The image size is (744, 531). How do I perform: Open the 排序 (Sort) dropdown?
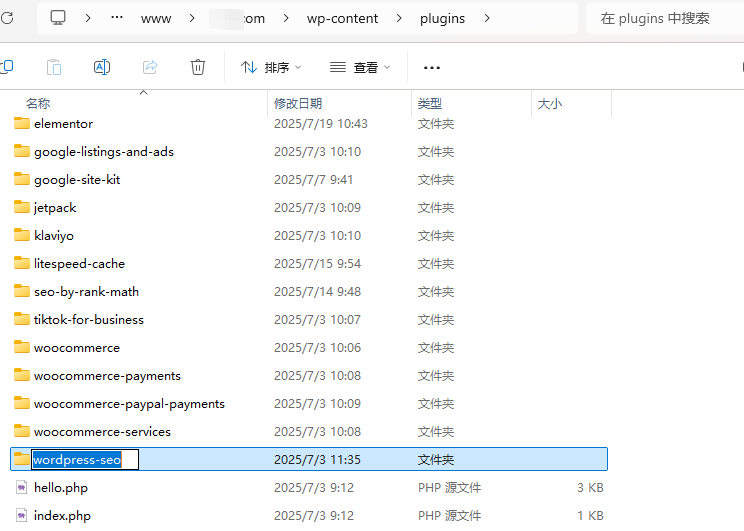(271, 67)
